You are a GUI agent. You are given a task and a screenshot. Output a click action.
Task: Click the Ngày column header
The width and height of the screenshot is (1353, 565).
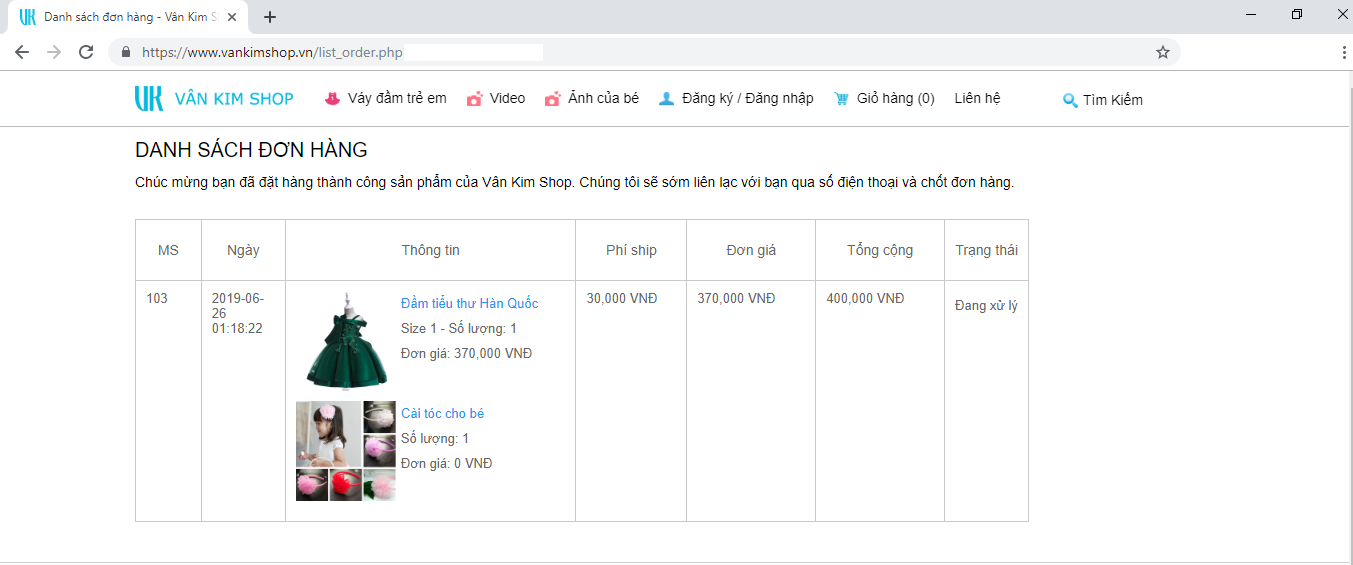point(243,250)
